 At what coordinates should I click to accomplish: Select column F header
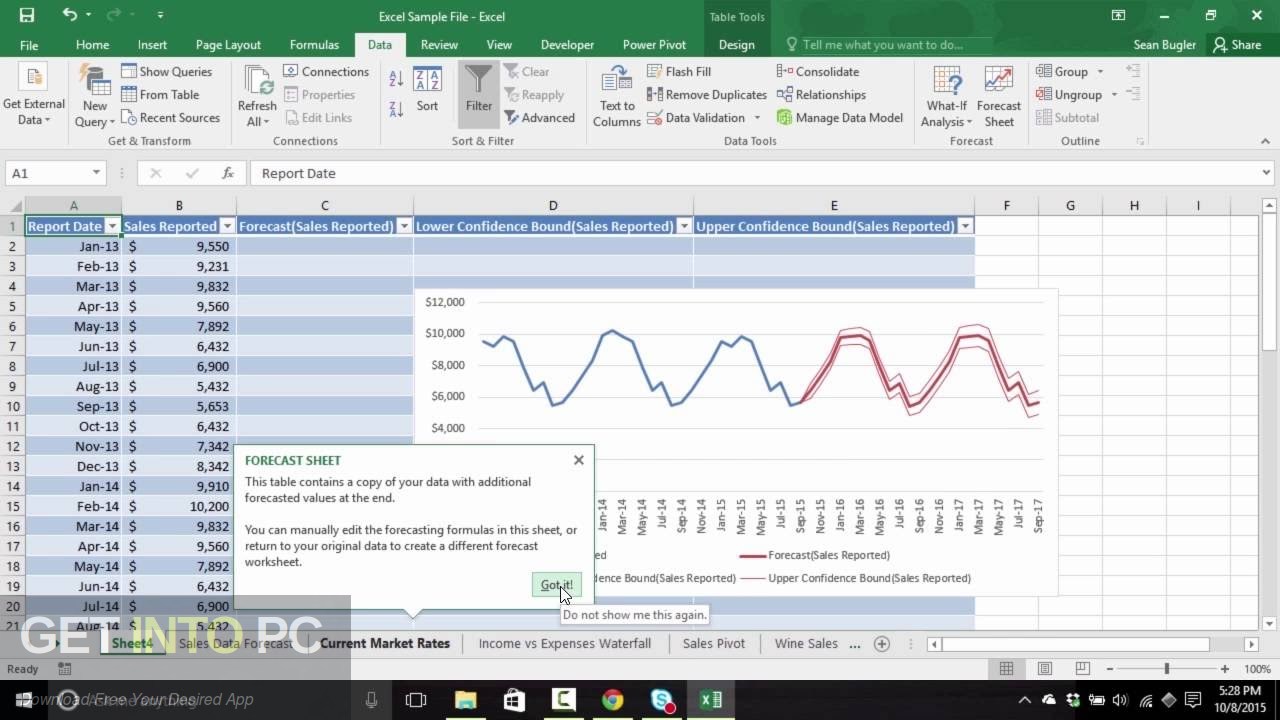[x=1006, y=205]
